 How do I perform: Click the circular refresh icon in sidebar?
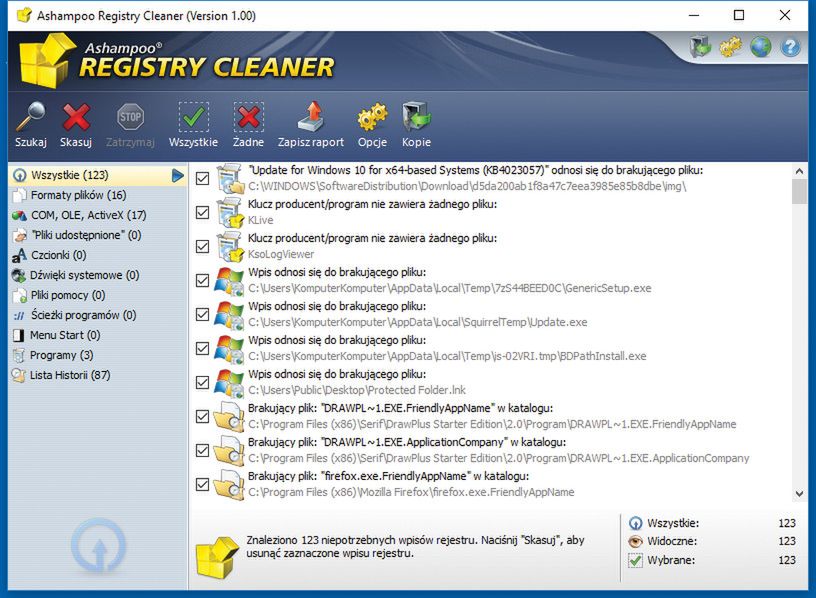(99, 546)
